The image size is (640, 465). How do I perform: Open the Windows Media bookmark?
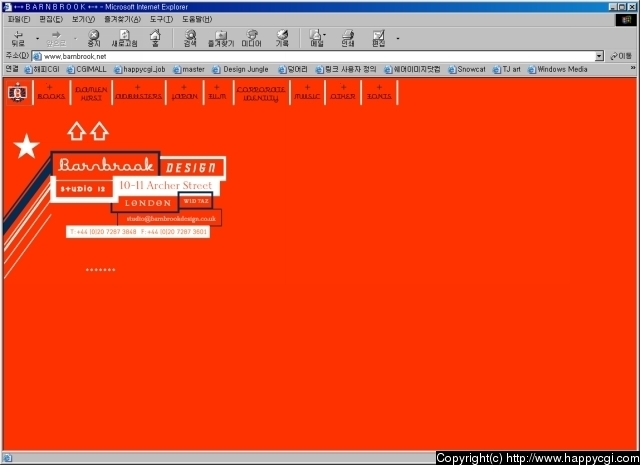pos(558,69)
